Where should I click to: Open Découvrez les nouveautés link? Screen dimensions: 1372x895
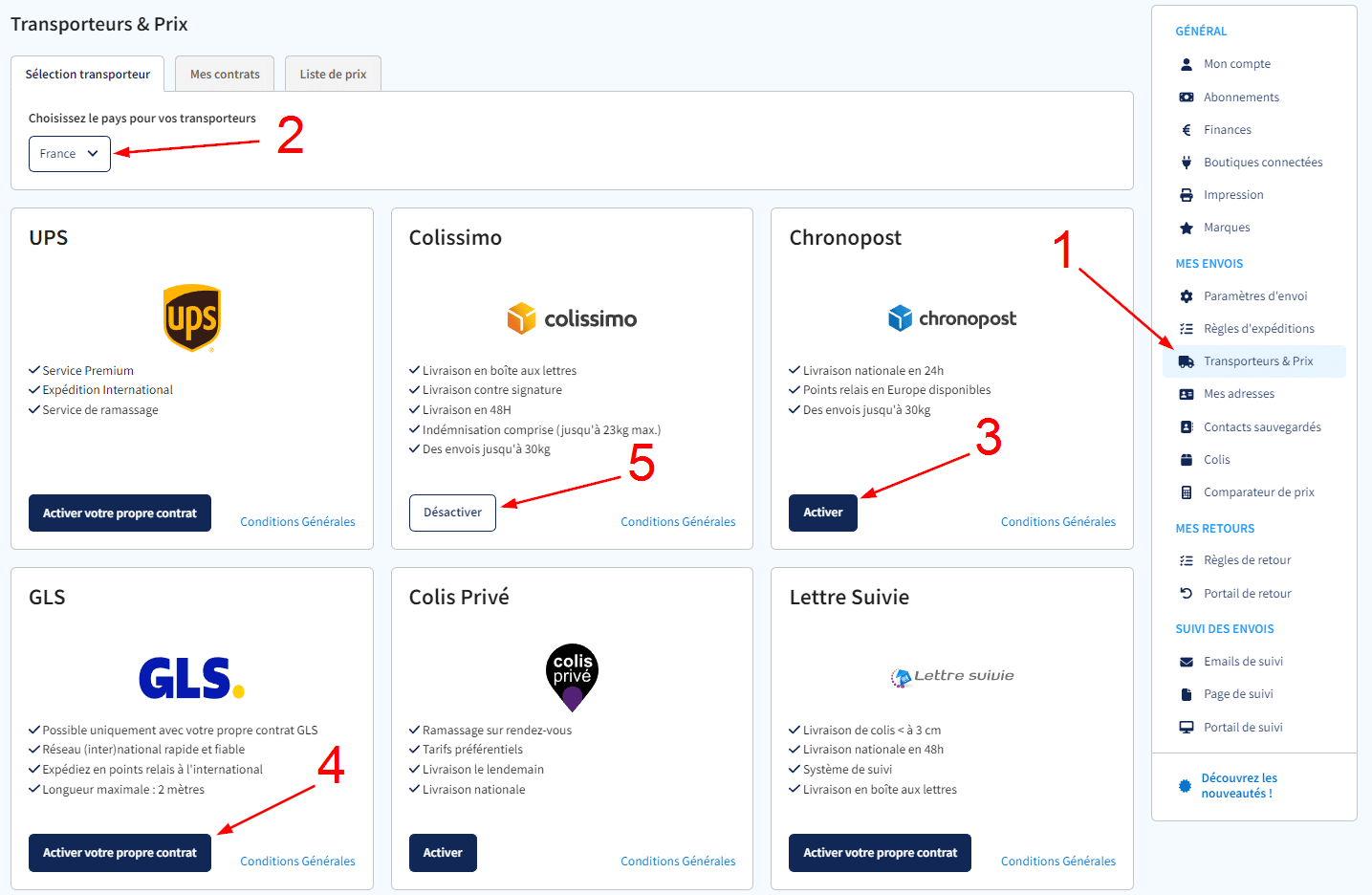pos(1238,786)
